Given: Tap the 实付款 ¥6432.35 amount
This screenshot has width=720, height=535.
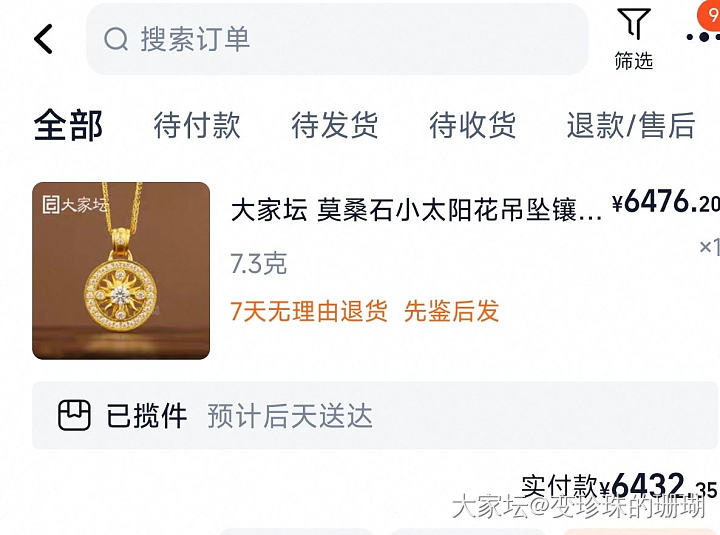Looking at the screenshot, I should [619, 487].
